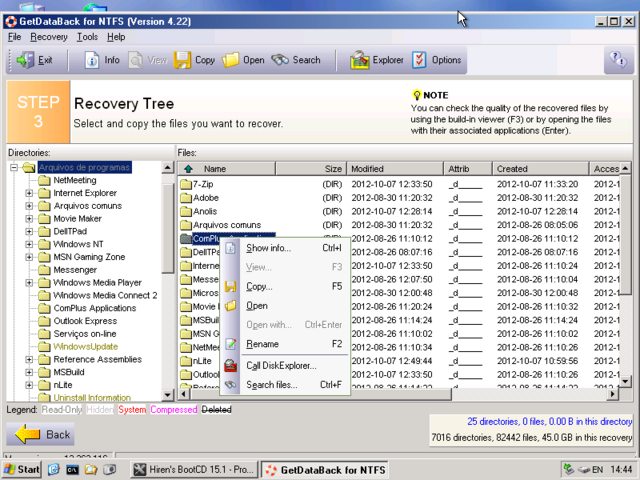Click the Rename icon in context menu
The width and height of the screenshot is (640, 480).
[x=231, y=344]
